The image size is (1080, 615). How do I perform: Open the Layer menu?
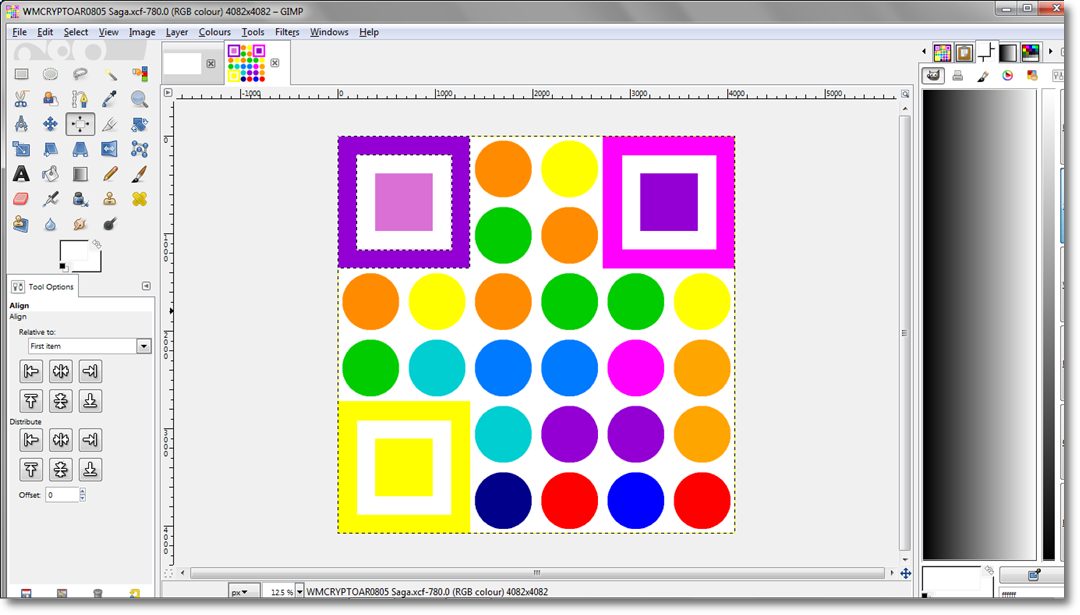pyautogui.click(x=176, y=32)
